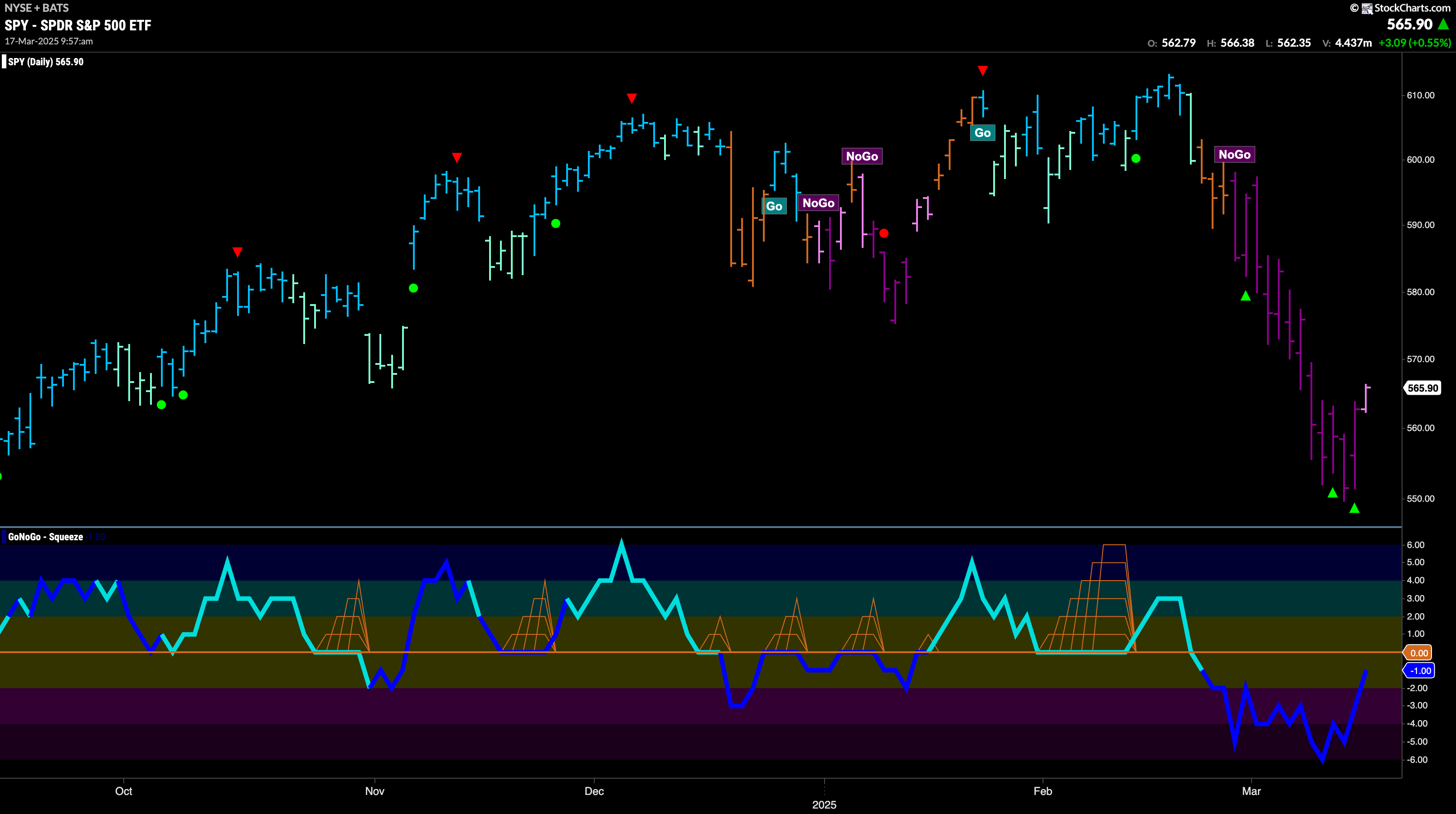The width and height of the screenshot is (1456, 814).
Task: Click the large last price 565.90 in header
Action: click(x=1410, y=24)
